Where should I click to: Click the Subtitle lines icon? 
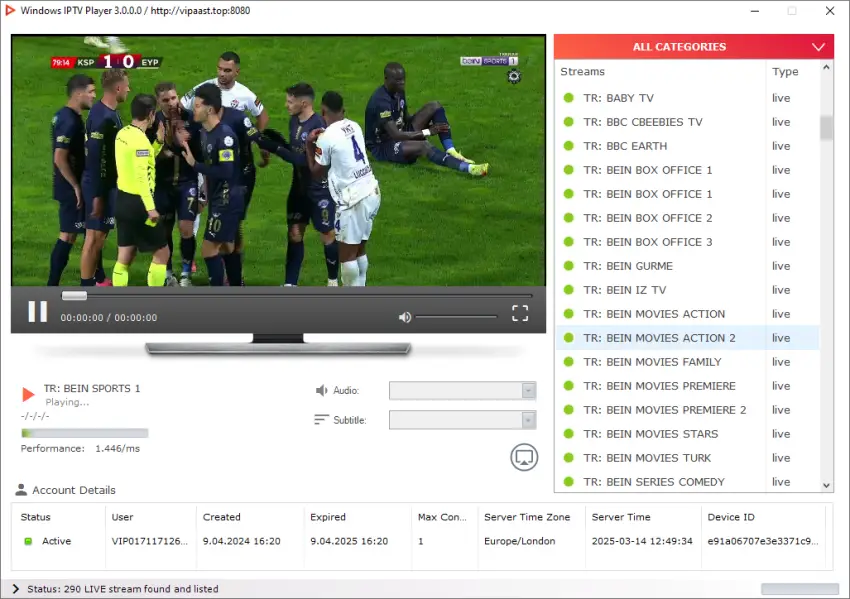pyautogui.click(x=321, y=420)
